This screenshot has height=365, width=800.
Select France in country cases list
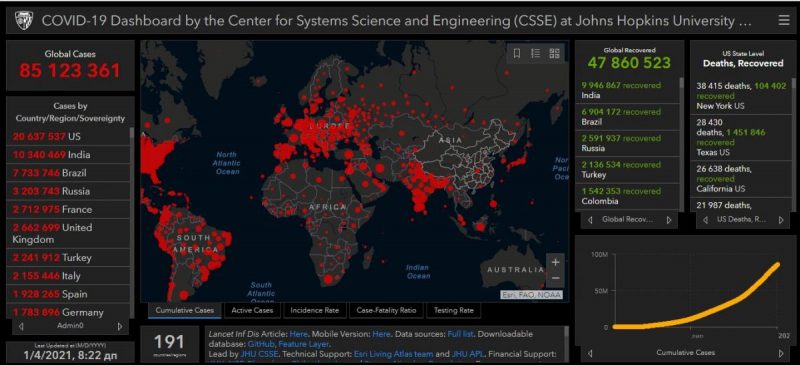(x=68, y=210)
